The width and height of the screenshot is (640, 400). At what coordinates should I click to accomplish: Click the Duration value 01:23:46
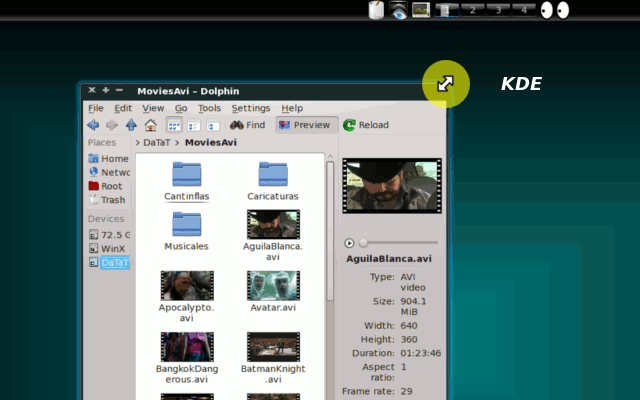click(420, 353)
